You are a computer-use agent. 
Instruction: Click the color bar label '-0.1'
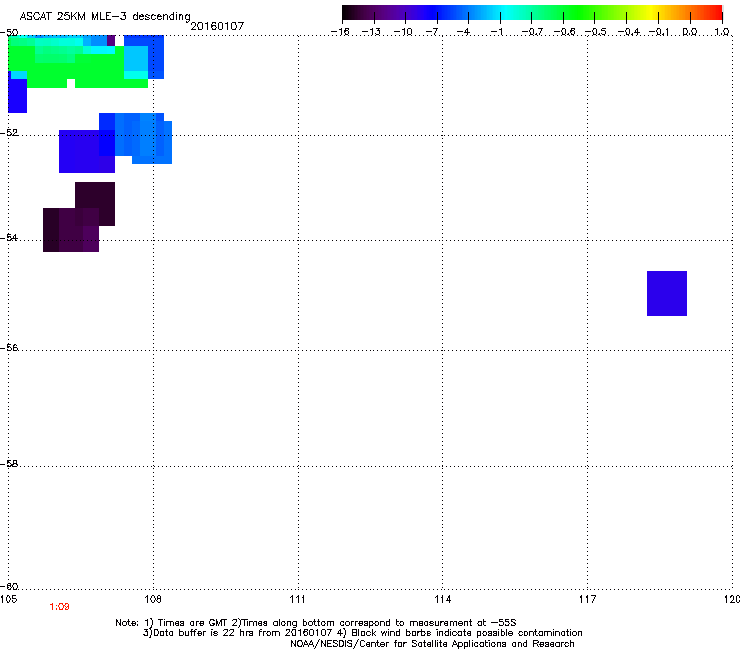tap(659, 32)
